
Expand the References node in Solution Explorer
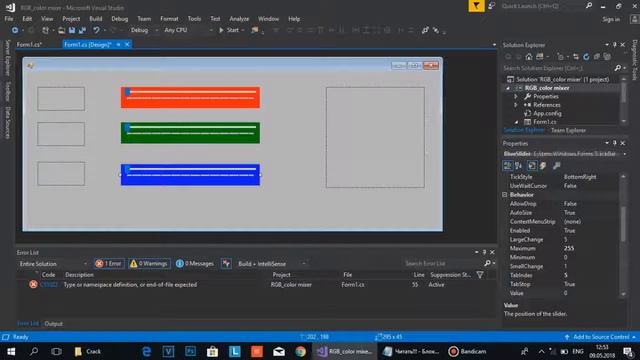(516, 105)
